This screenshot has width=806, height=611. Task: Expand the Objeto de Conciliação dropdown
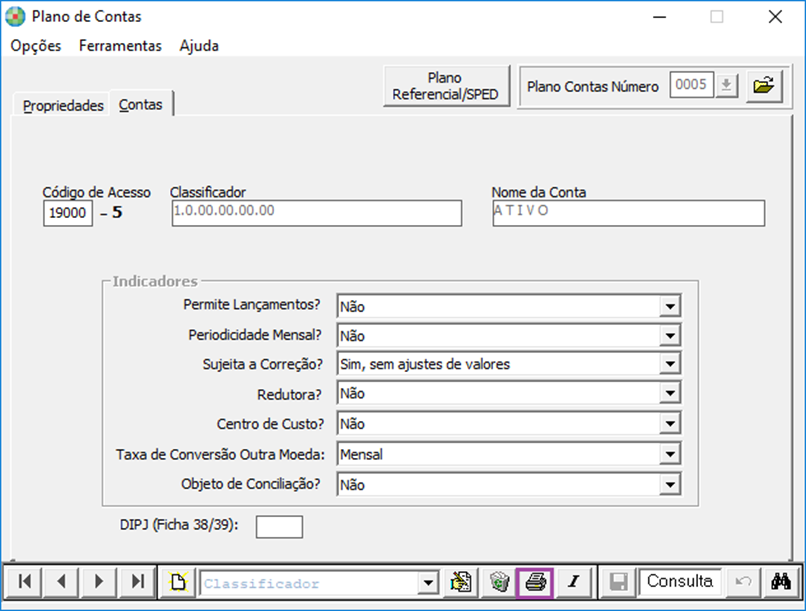[x=670, y=485]
